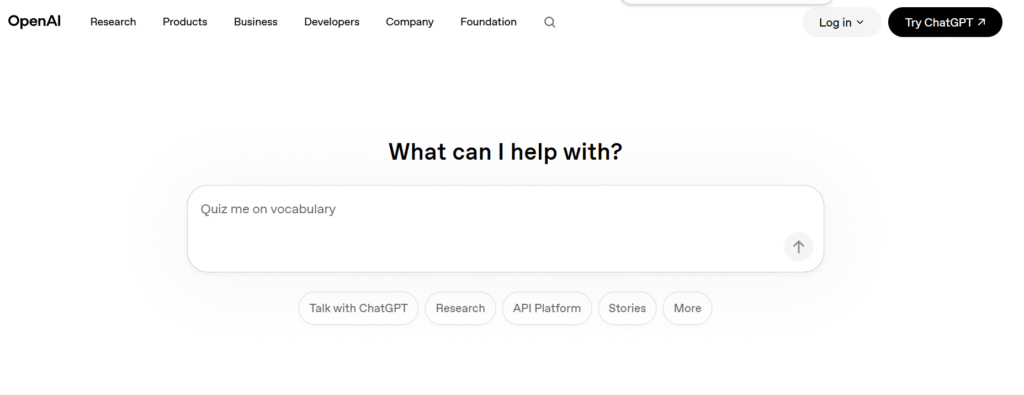The height and width of the screenshot is (395, 1024).
Task: Open the search magnifier icon
Action: click(550, 22)
